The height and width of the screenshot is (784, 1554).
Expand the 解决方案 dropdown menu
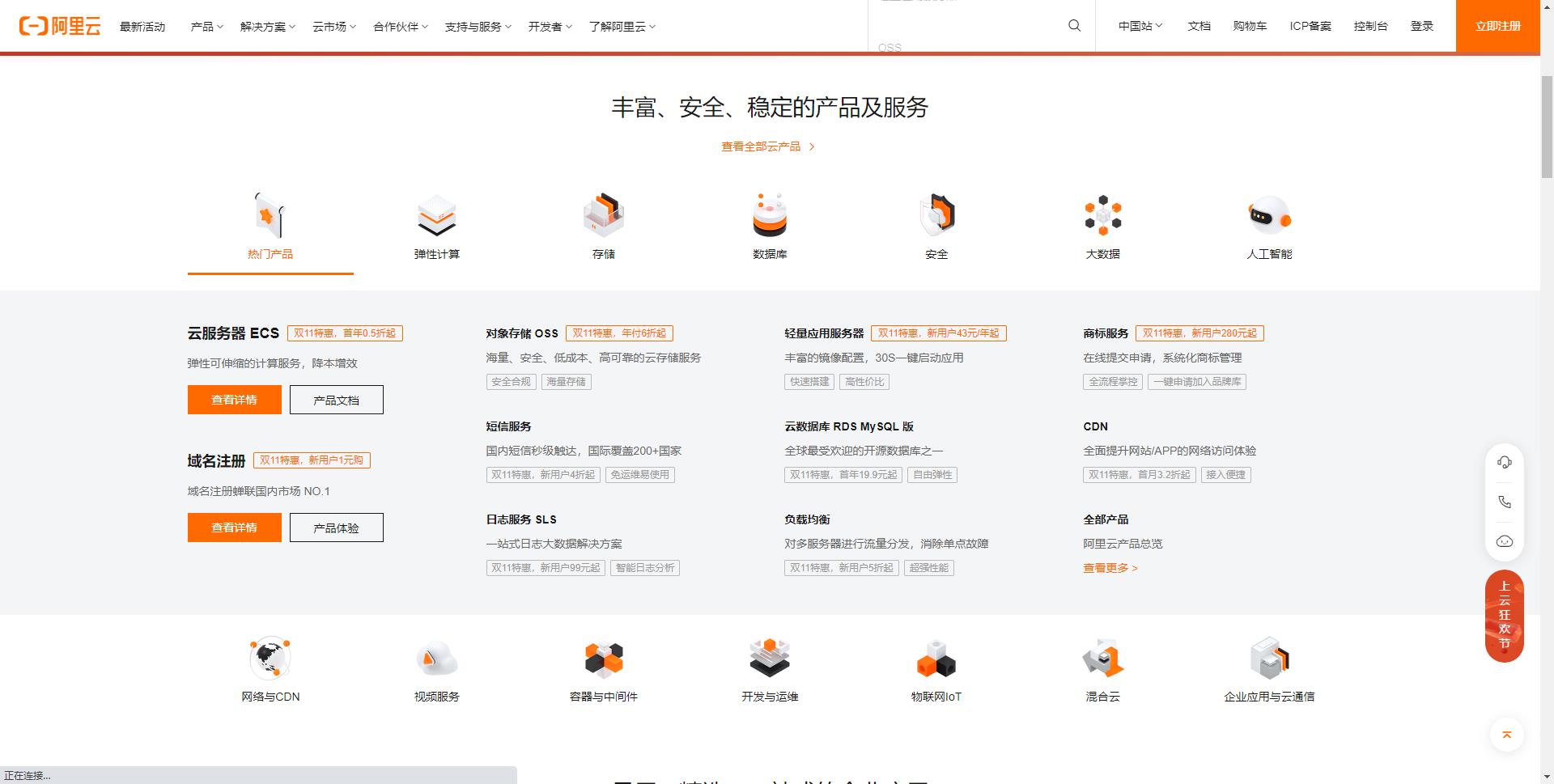(x=268, y=27)
